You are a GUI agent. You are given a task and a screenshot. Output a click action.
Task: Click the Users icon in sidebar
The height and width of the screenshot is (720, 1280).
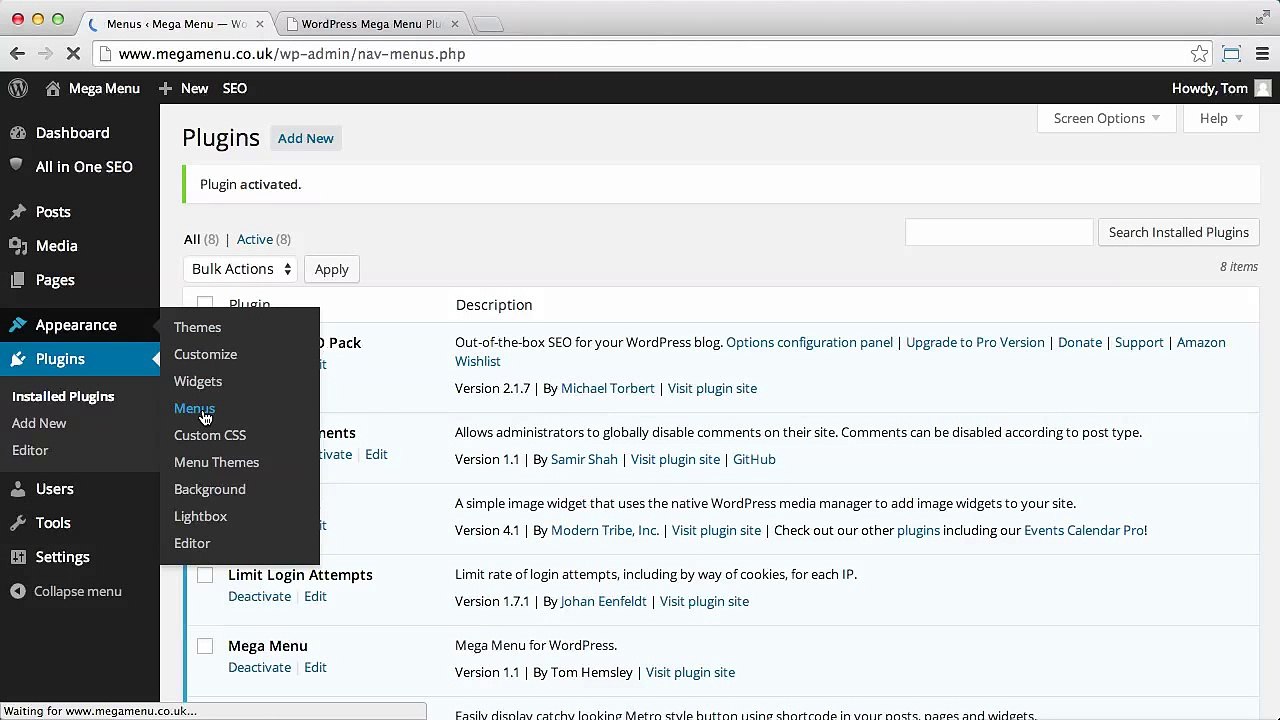(17, 488)
